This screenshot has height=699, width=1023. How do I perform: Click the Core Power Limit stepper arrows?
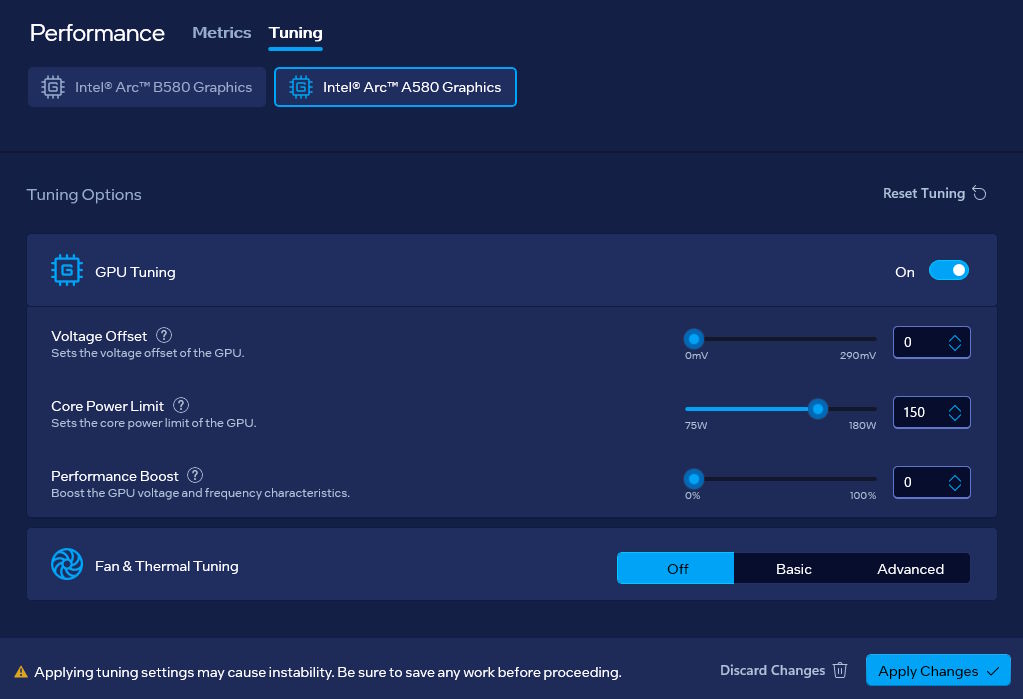click(954, 412)
